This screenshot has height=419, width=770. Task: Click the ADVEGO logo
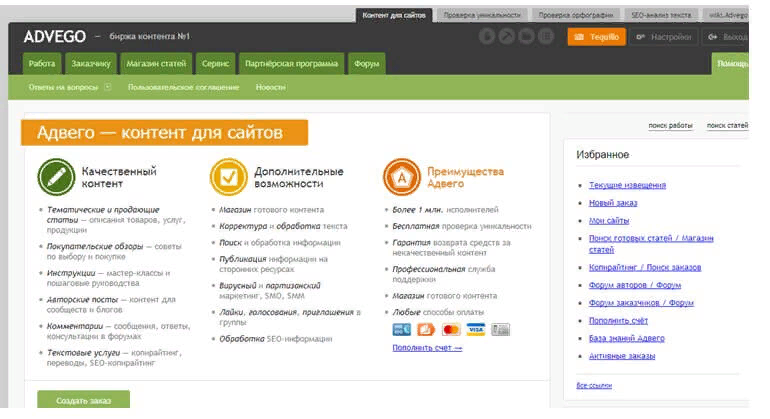[x=55, y=36]
